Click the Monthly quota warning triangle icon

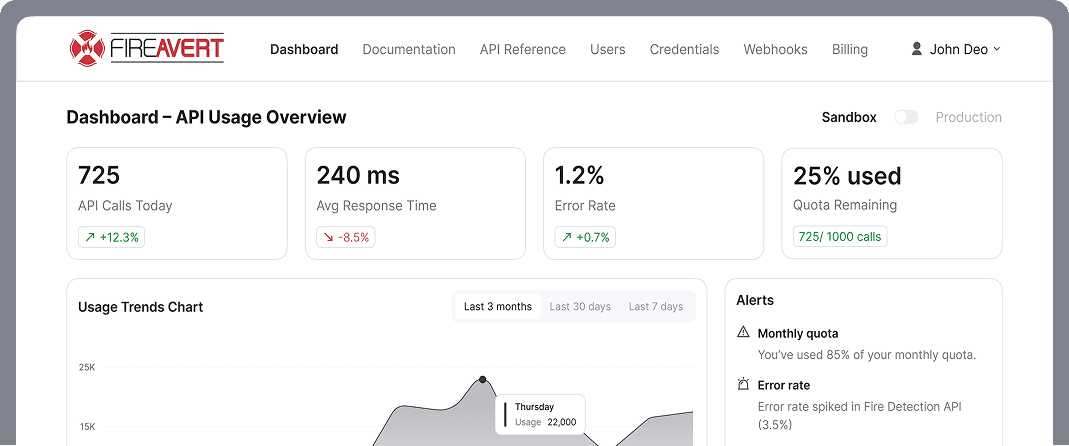(x=743, y=332)
